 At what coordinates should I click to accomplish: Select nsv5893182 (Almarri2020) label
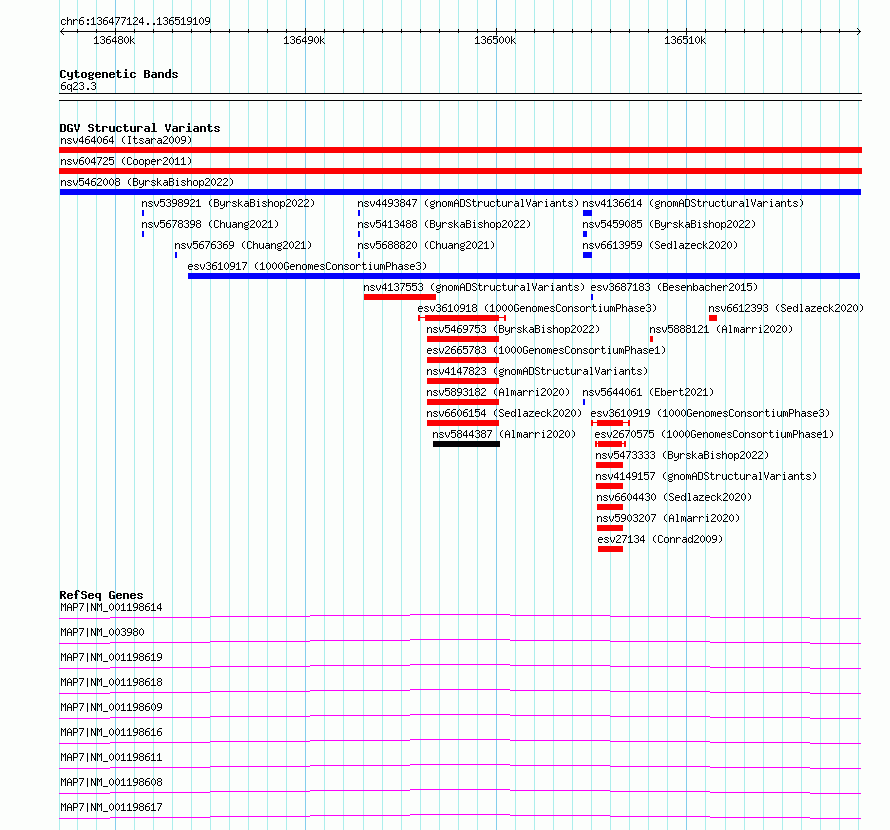pos(498,392)
